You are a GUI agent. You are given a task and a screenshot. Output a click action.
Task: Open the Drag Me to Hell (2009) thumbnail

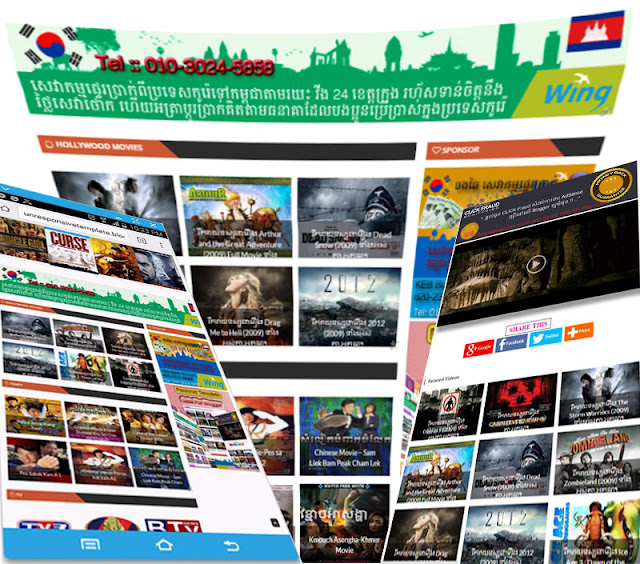[x=242, y=305]
